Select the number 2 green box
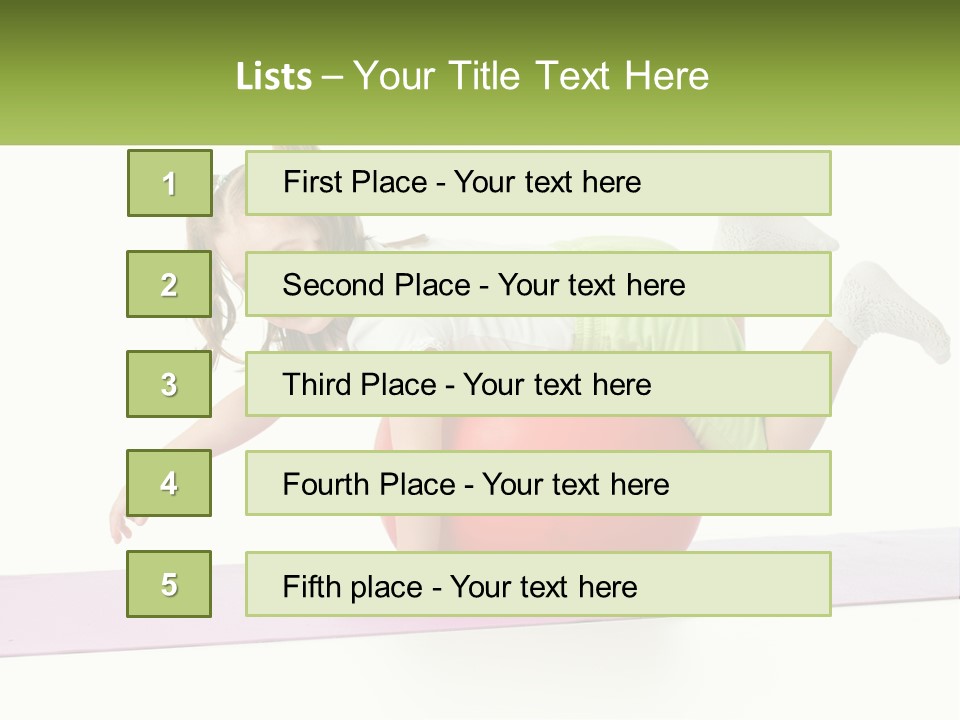This screenshot has width=960, height=720. pyautogui.click(x=169, y=284)
